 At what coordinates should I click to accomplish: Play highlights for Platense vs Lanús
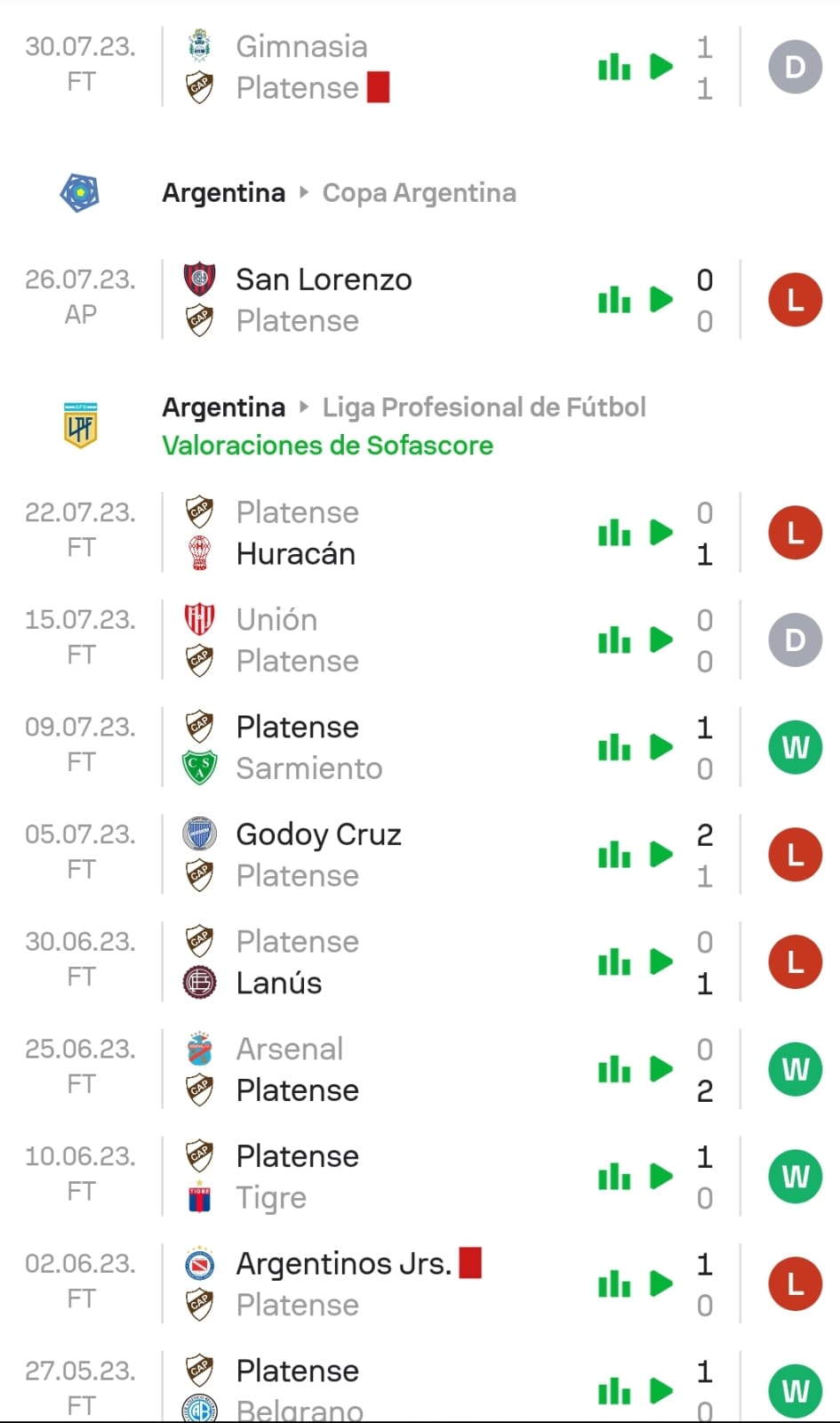[x=661, y=962]
